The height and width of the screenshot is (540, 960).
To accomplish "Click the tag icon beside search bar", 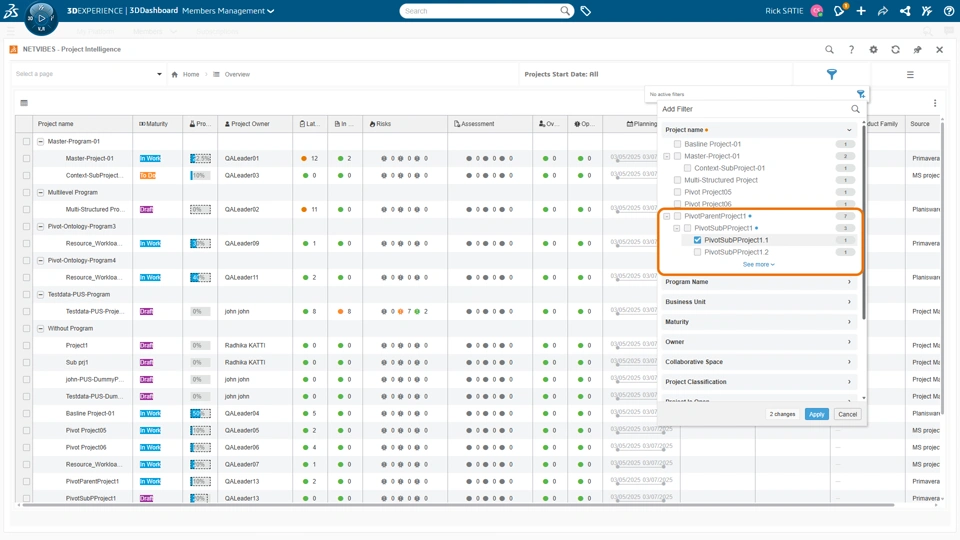I will [x=586, y=11].
